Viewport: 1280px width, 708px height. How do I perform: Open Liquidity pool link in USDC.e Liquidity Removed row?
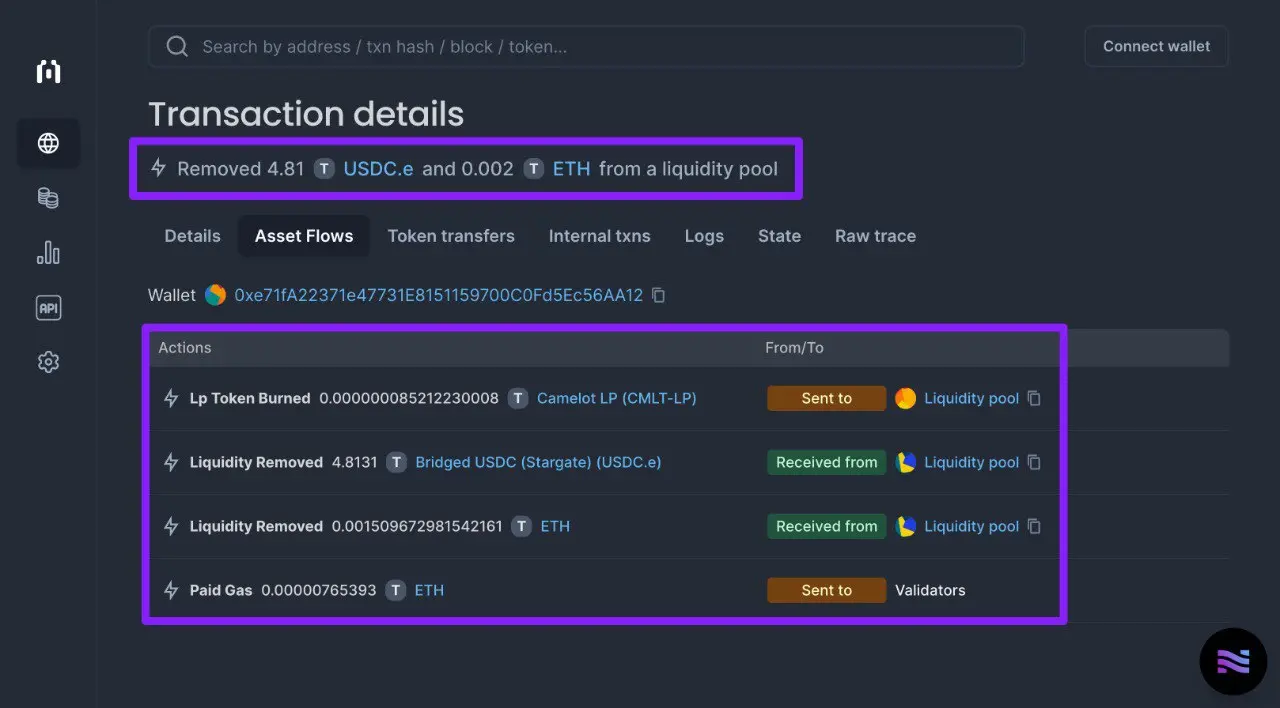[971, 462]
